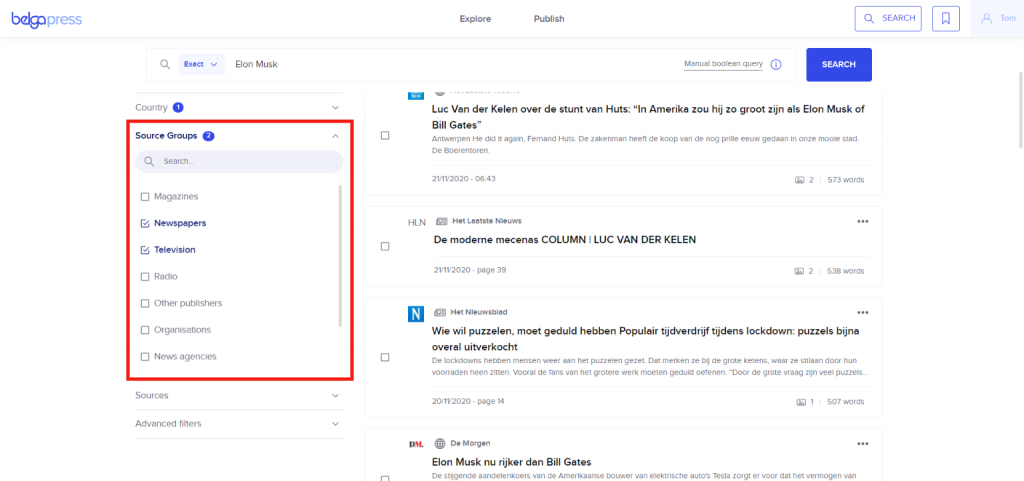Click the 21/11/2020 - 06:43 timestamp
1024x481 pixels.
[x=464, y=178]
